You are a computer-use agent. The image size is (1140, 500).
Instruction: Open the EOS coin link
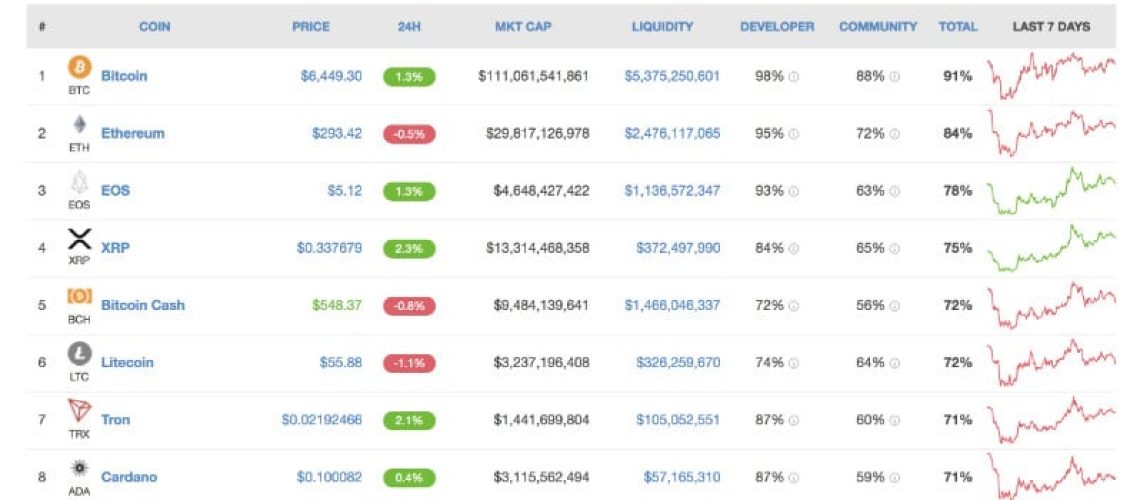coord(115,190)
